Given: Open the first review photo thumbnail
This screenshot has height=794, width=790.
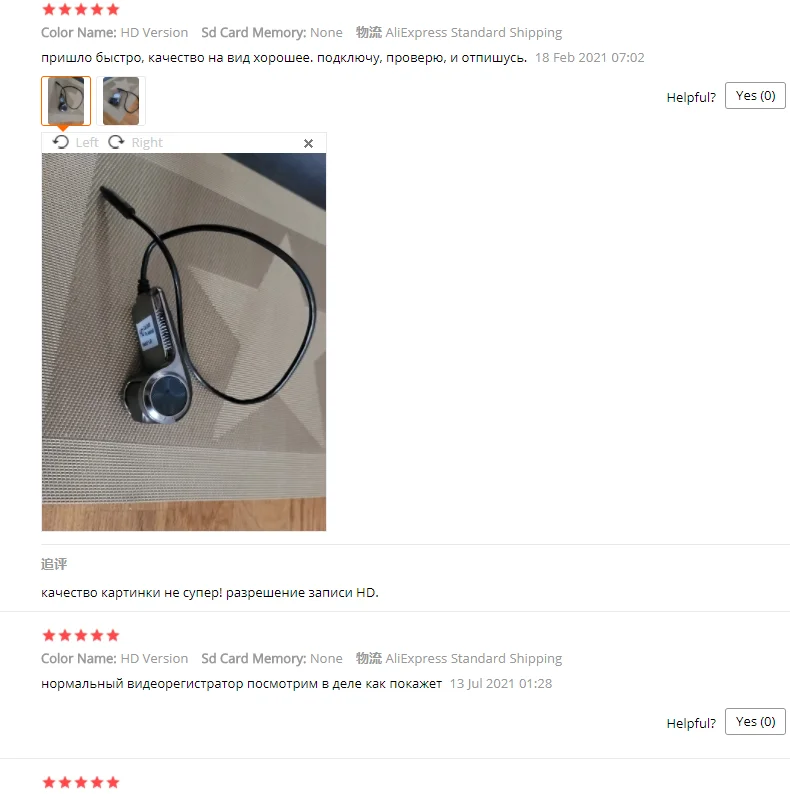Looking at the screenshot, I should 66,101.
